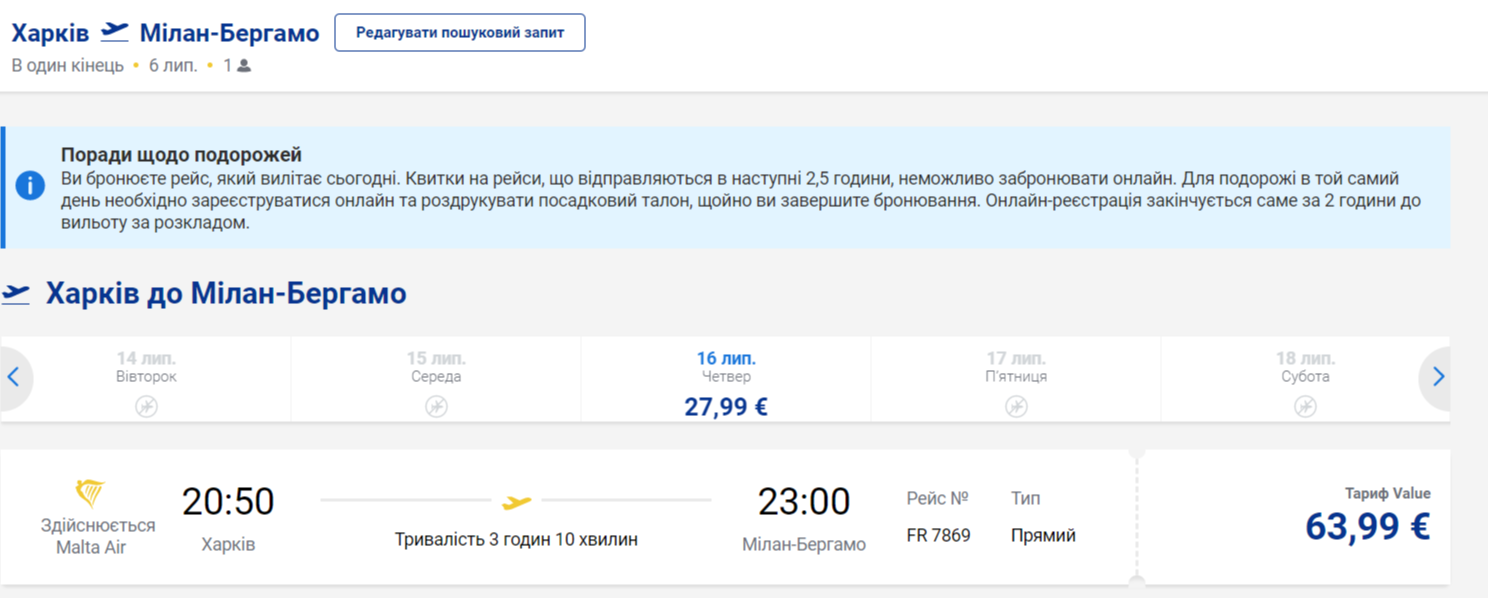
Task: Click the no-flights icon under 14 лип.
Action: pyautogui.click(x=146, y=406)
